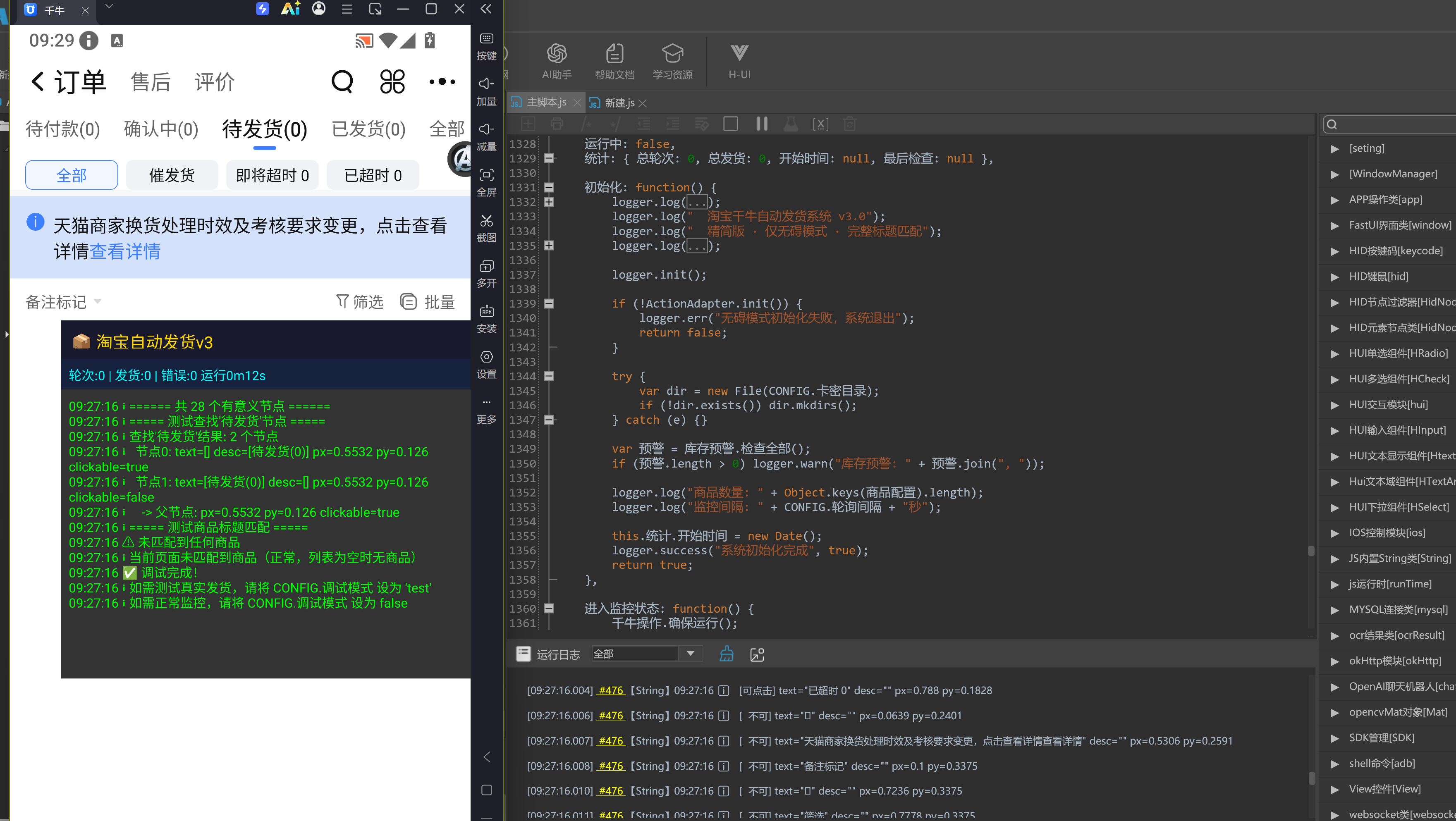Viewport: 1456px width, 821px height.
Task: Tap the three-dot more icon in orders header
Action: (442, 82)
